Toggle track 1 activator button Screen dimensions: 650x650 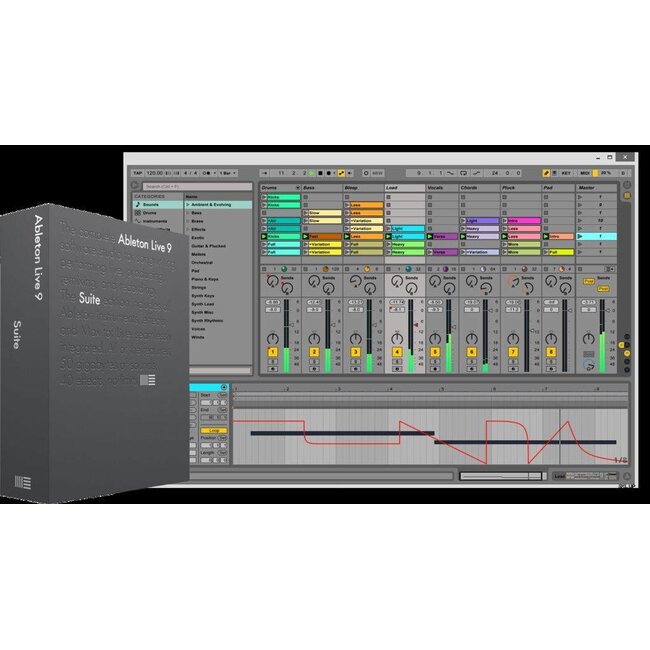click(272, 352)
